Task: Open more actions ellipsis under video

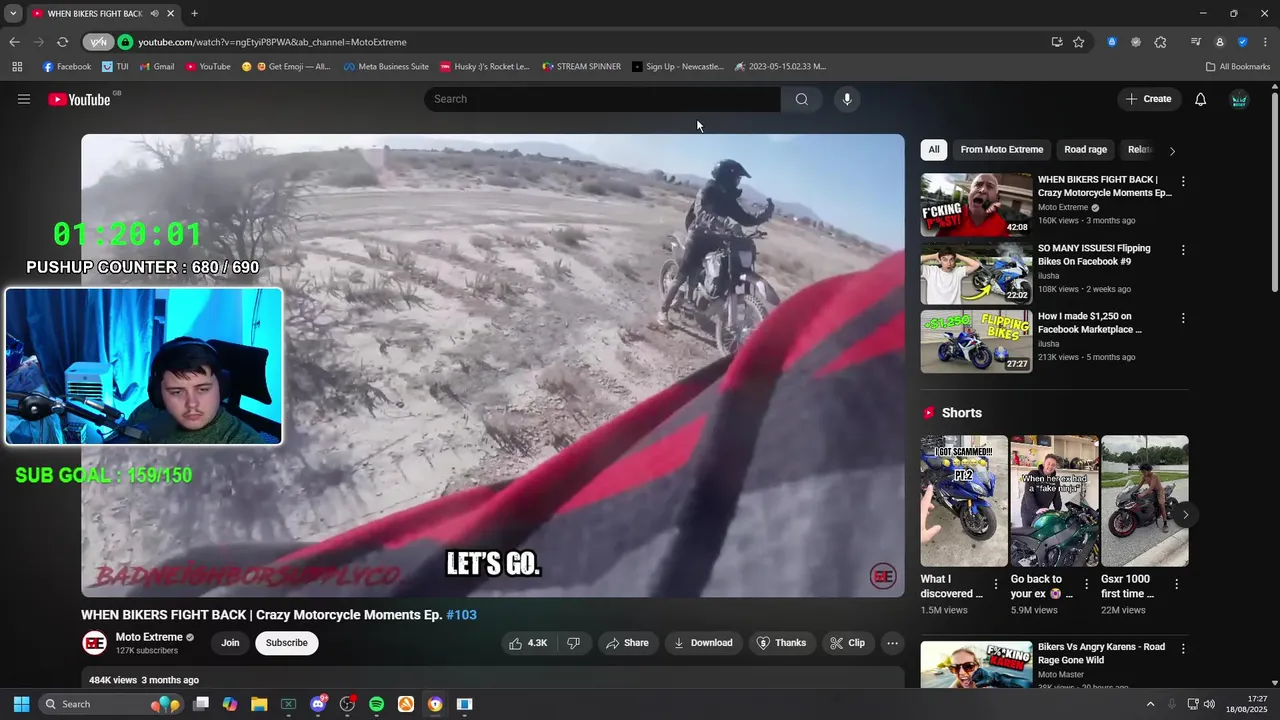Action: (893, 643)
